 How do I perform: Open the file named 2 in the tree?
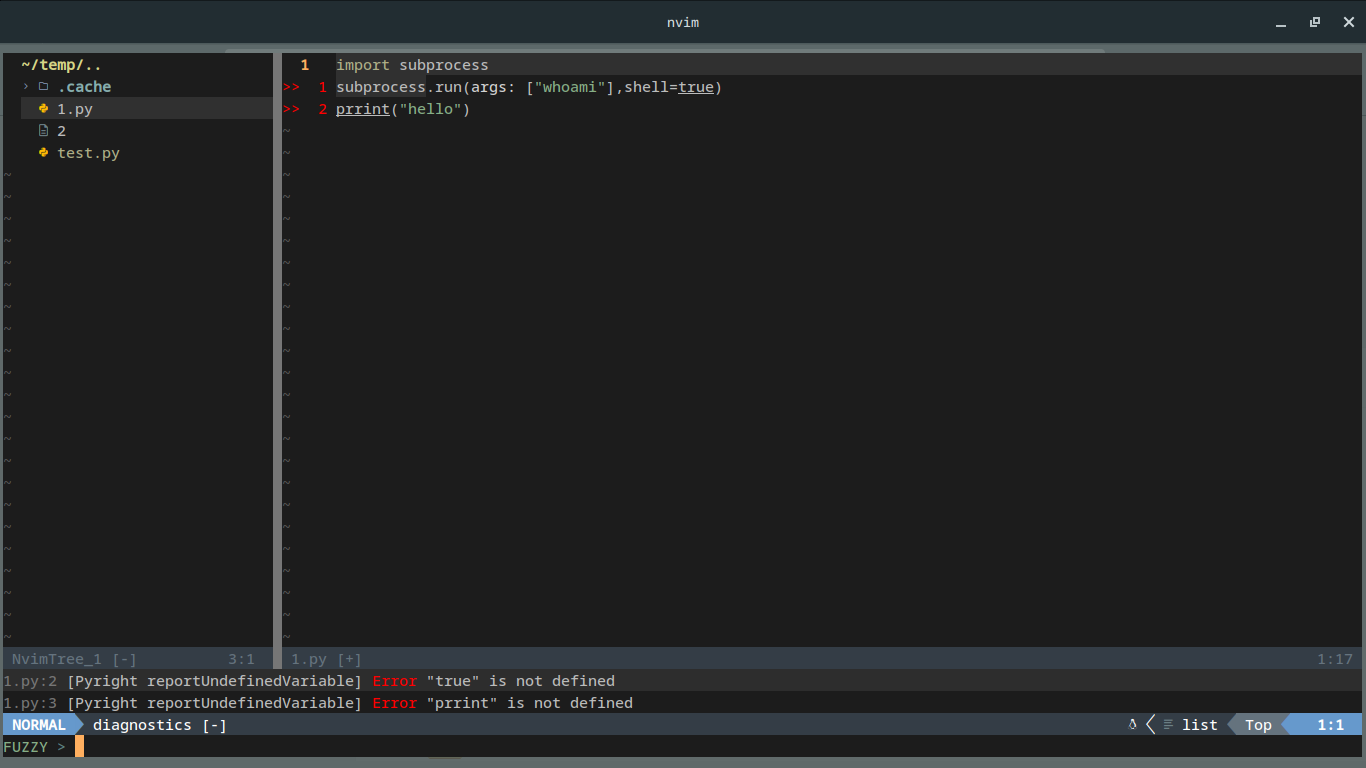click(62, 131)
